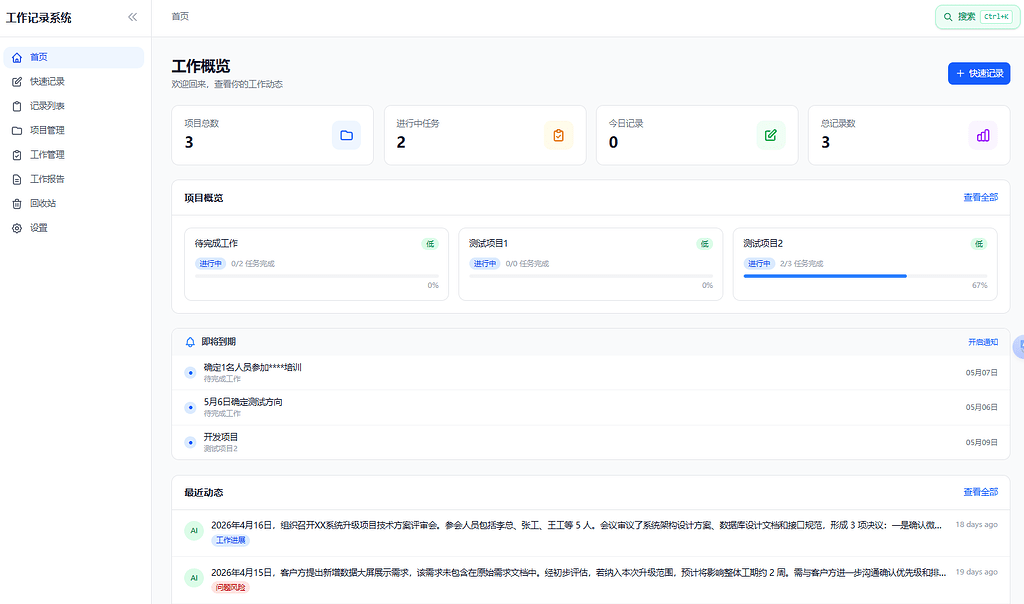
Task: Open the 2026年4月15日 activity entry
Action: click(x=590, y=580)
